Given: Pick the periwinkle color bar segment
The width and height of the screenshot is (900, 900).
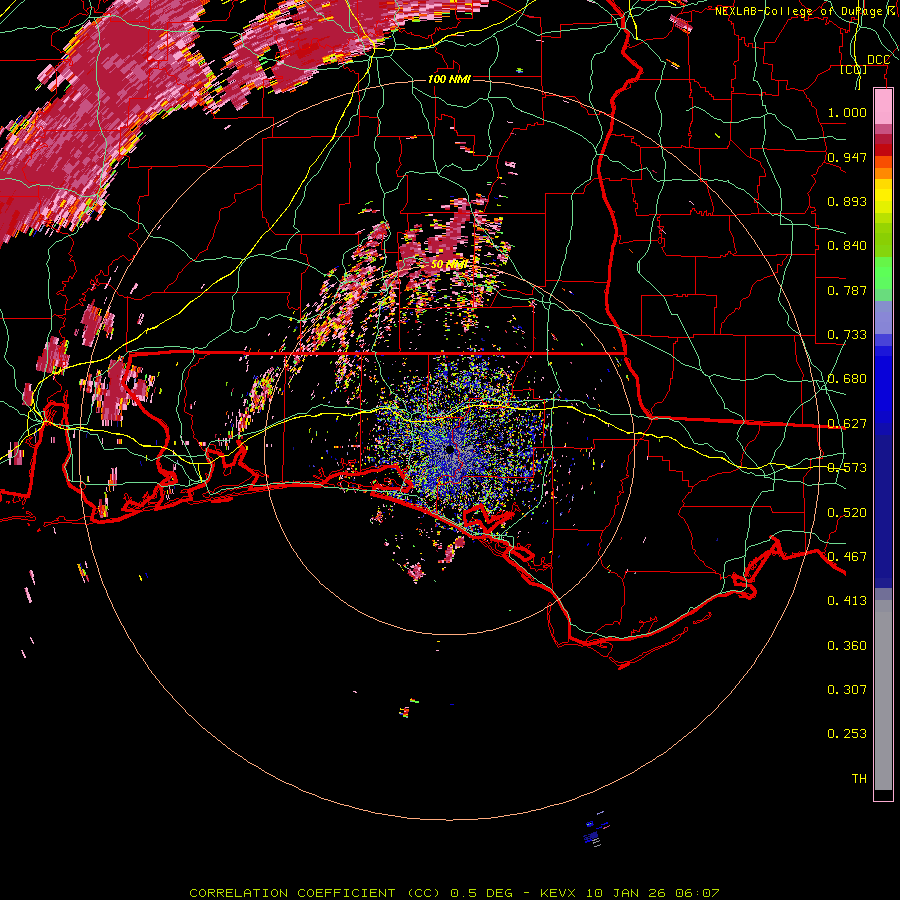Looking at the screenshot, I should 883,318.
